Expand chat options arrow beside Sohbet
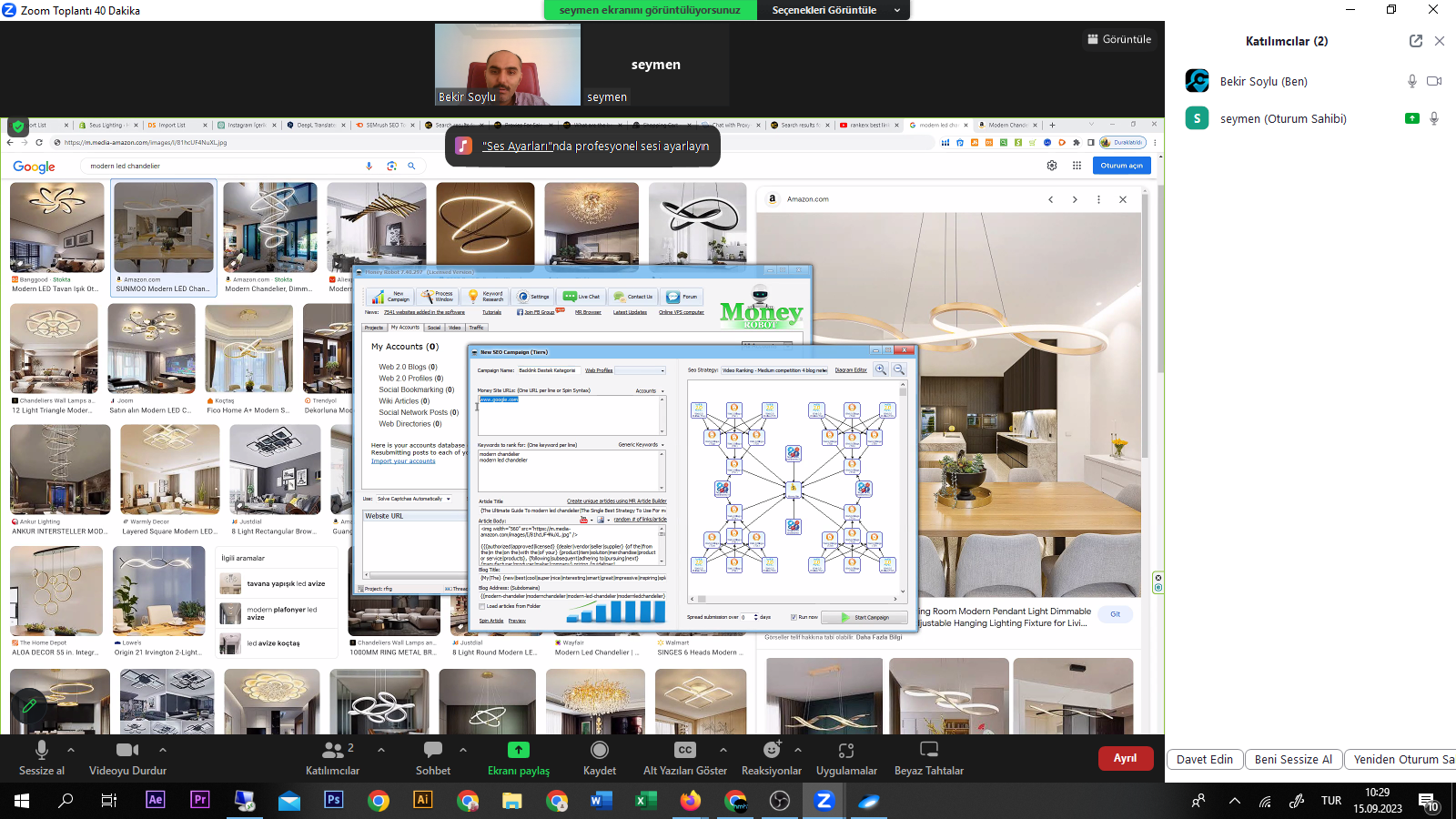1456x819 pixels. [x=463, y=750]
